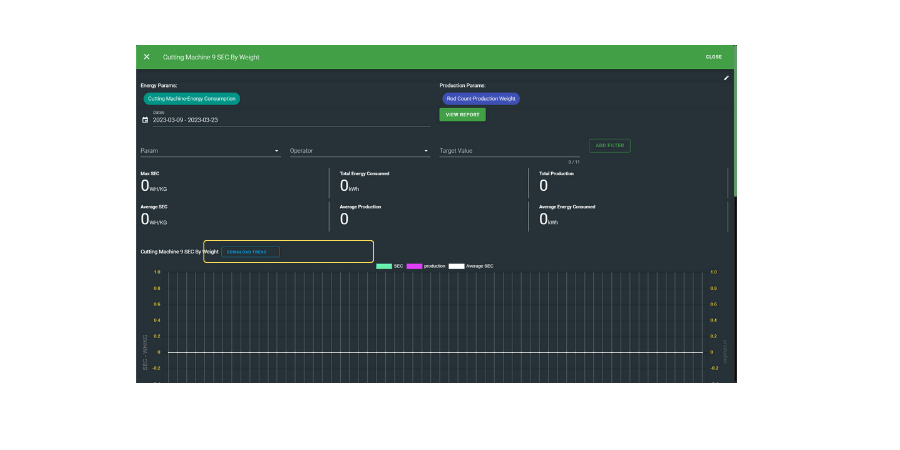Click the 'Total Energy Consumed' label
The image size is (900, 450).
[364, 173]
